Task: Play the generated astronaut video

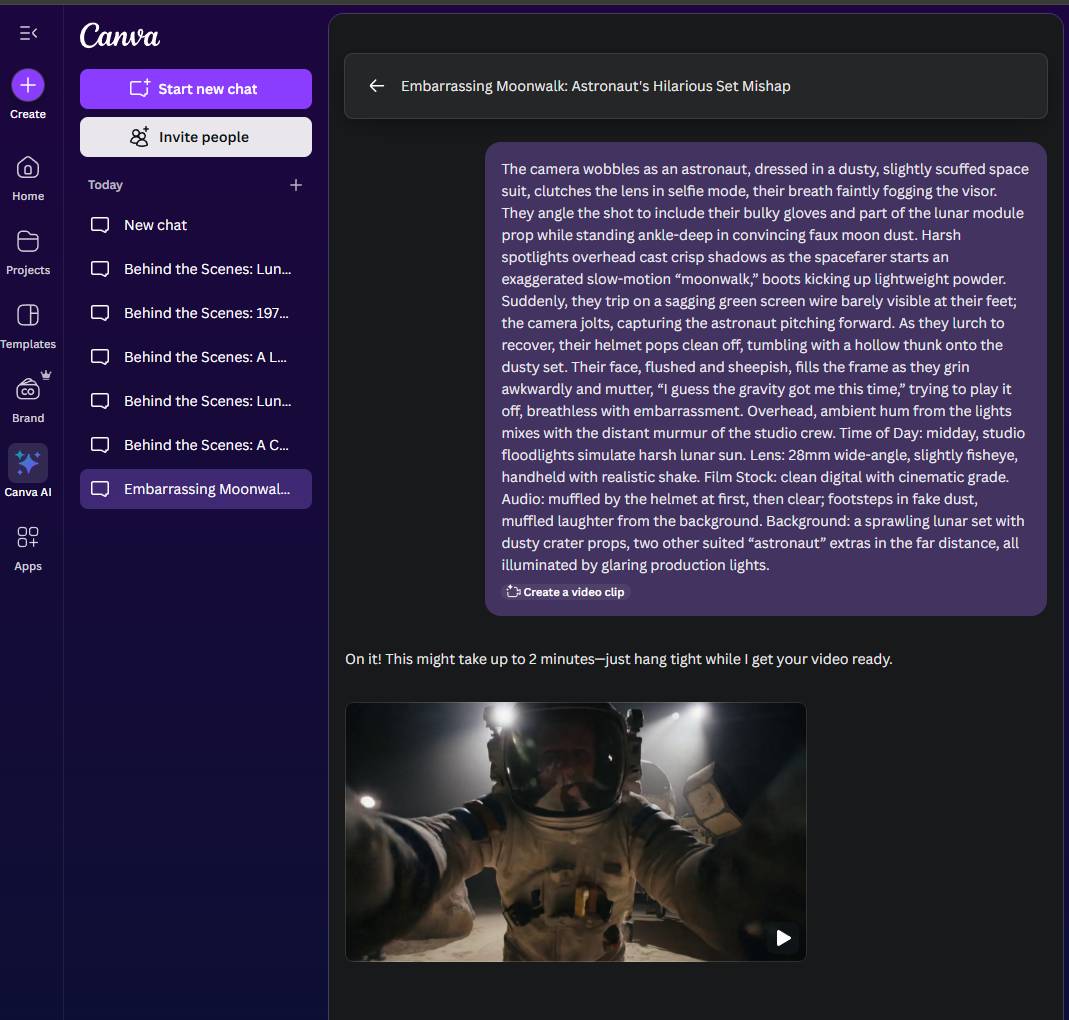Action: click(x=783, y=938)
